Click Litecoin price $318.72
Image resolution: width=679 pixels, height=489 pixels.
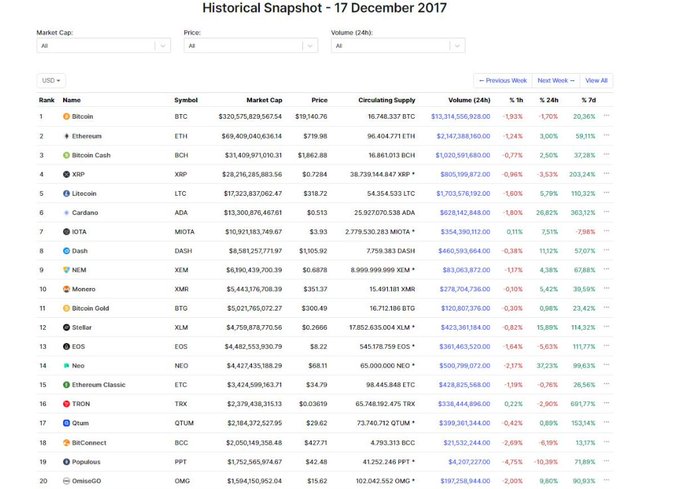(x=315, y=194)
